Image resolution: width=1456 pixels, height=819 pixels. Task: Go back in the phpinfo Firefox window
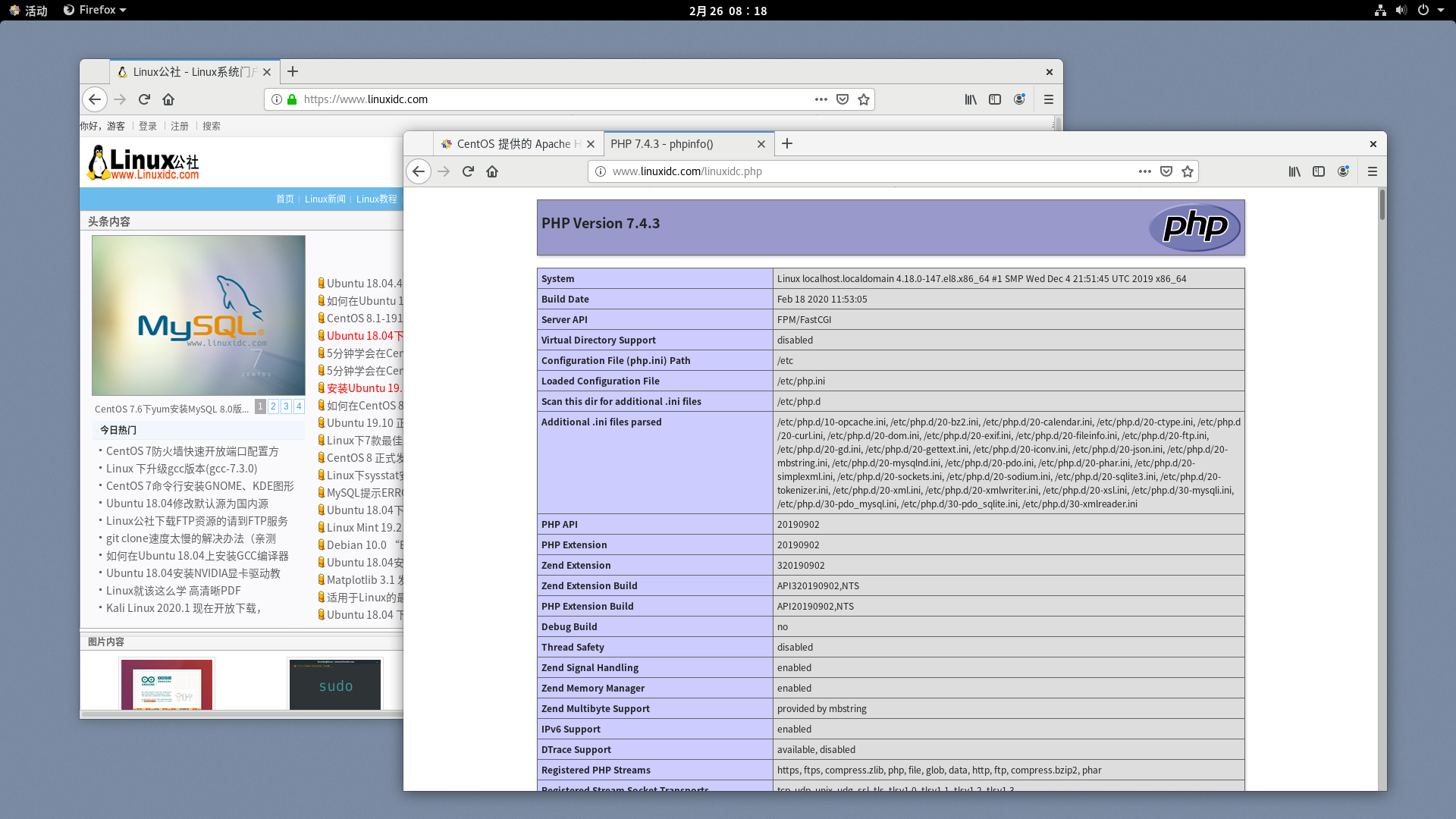pos(419,171)
